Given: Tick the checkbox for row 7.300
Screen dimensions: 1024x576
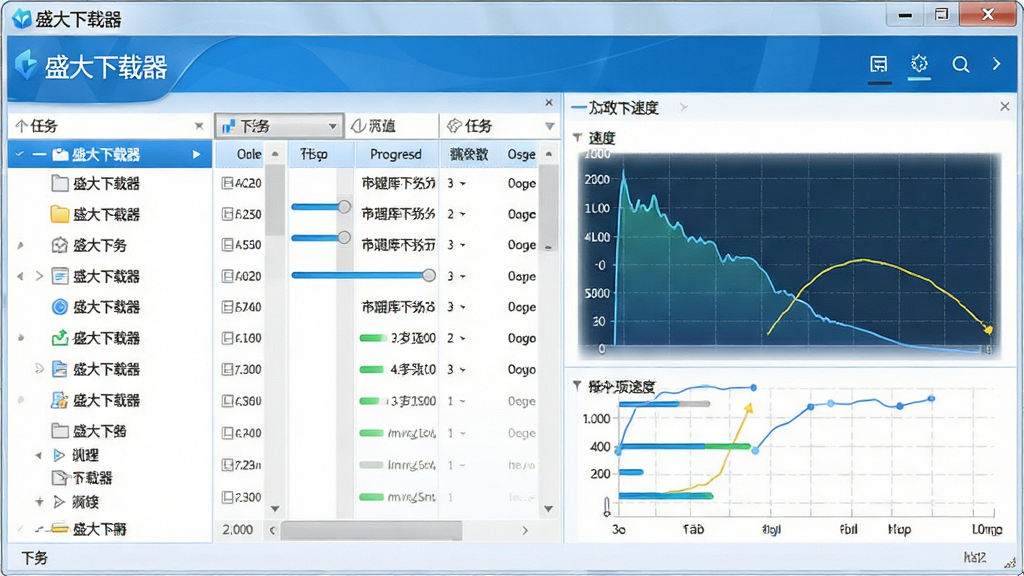Looking at the screenshot, I should tap(227, 370).
